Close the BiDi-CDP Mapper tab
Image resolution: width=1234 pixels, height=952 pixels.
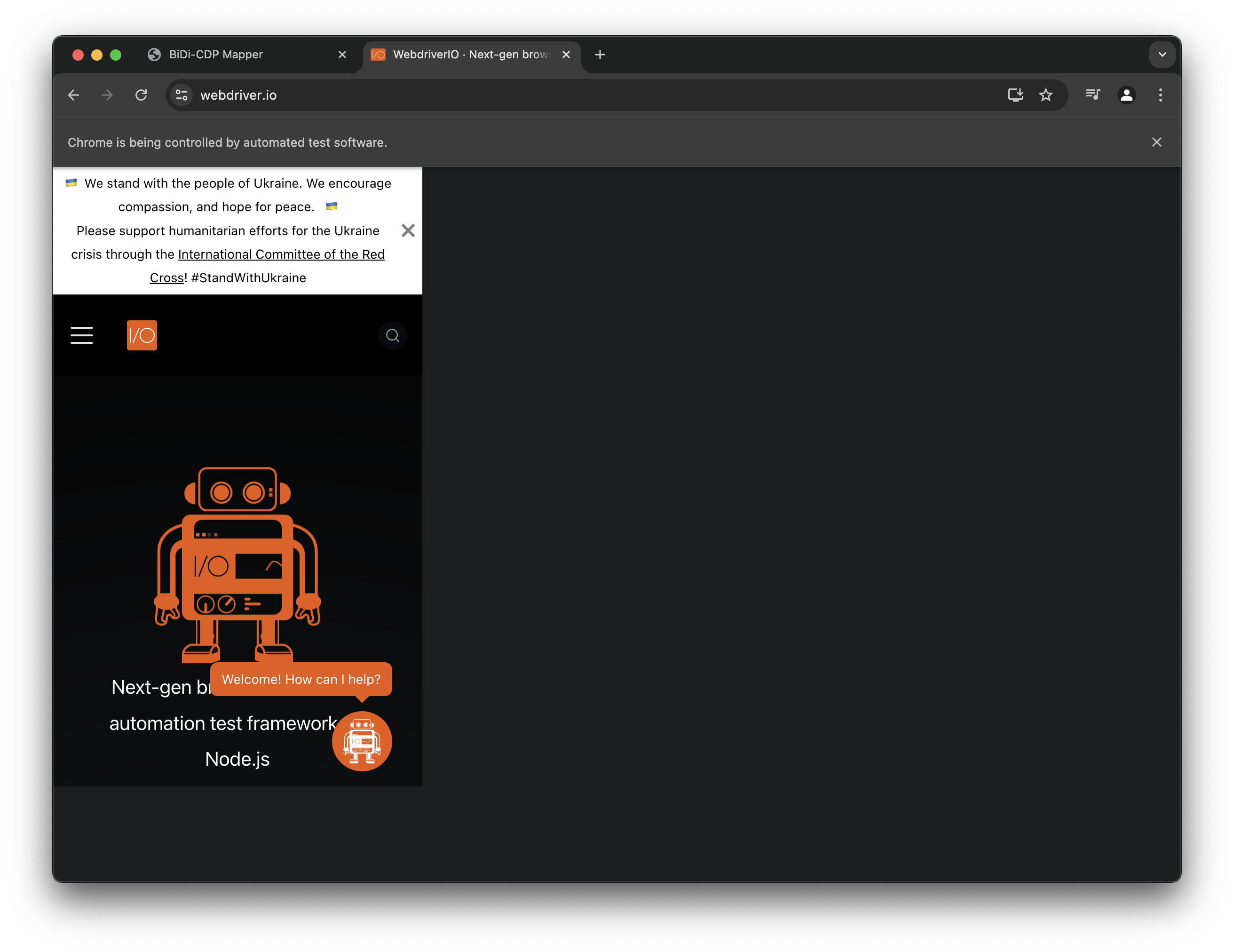pyautogui.click(x=342, y=54)
